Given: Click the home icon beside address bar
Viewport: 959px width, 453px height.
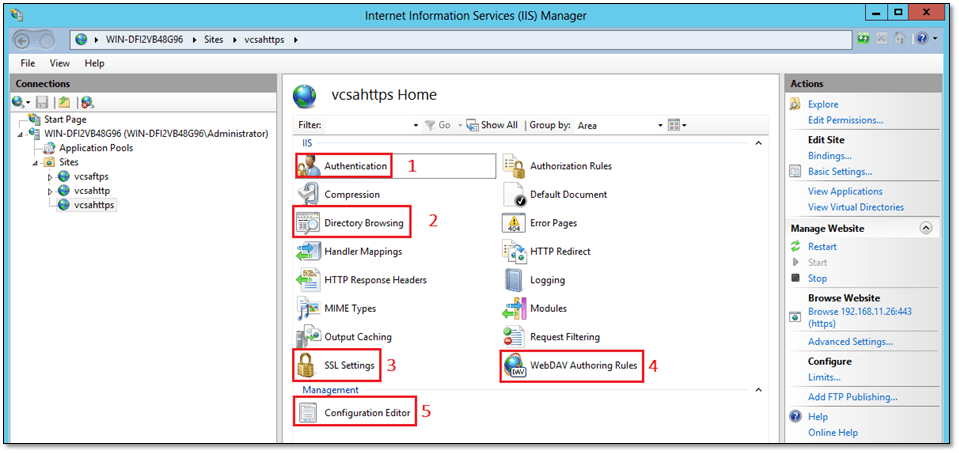Looking at the screenshot, I should coord(899,39).
